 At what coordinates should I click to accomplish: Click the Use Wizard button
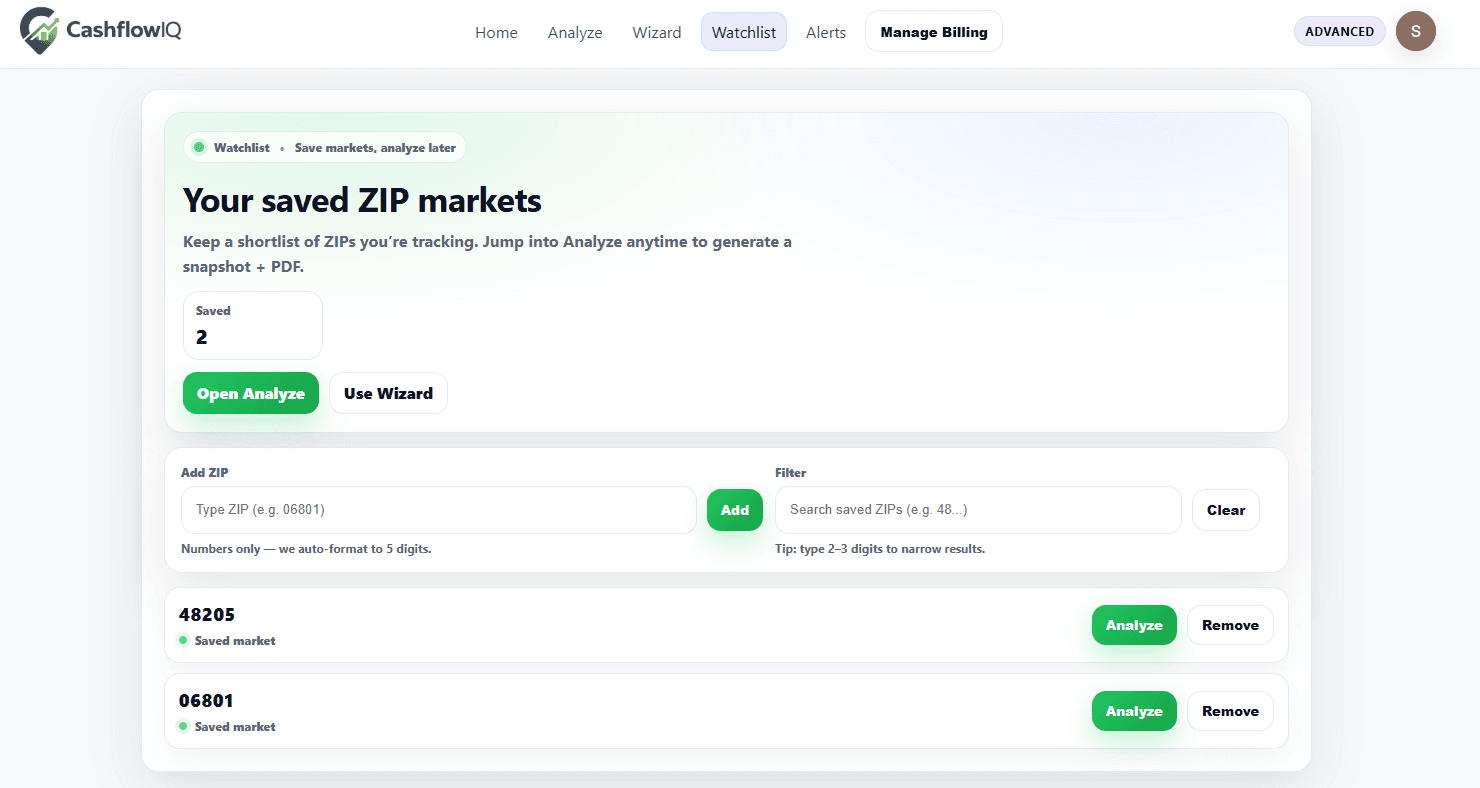pos(388,393)
